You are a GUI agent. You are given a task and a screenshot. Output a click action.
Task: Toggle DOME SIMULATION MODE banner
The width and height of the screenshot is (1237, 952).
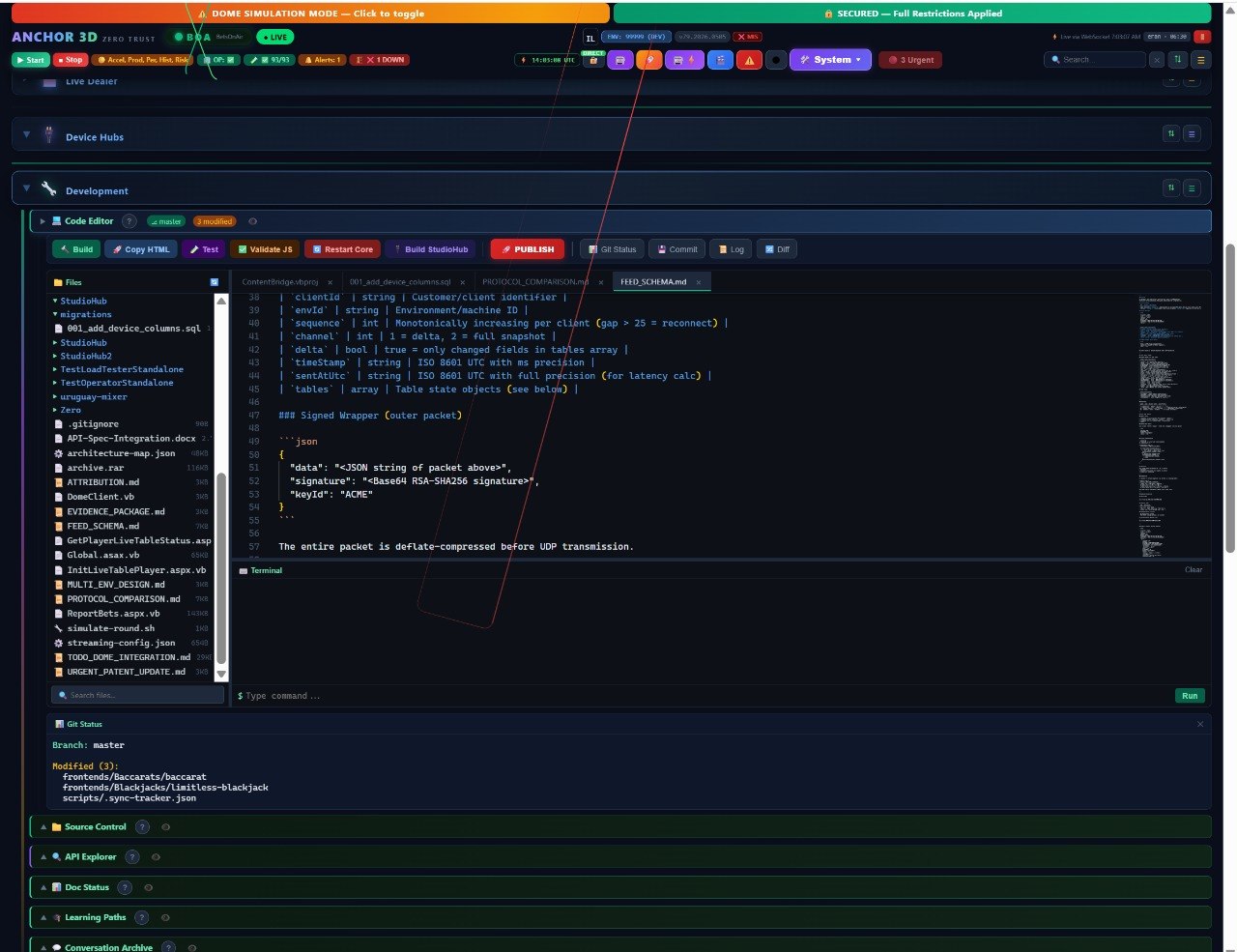point(310,14)
